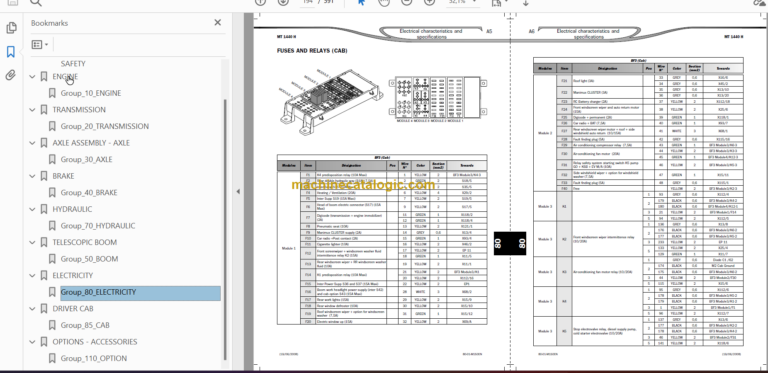768x373 pixels.
Task: Select the AXLE ASSEMBLY - AXLE bookmark
Action: (x=91, y=143)
